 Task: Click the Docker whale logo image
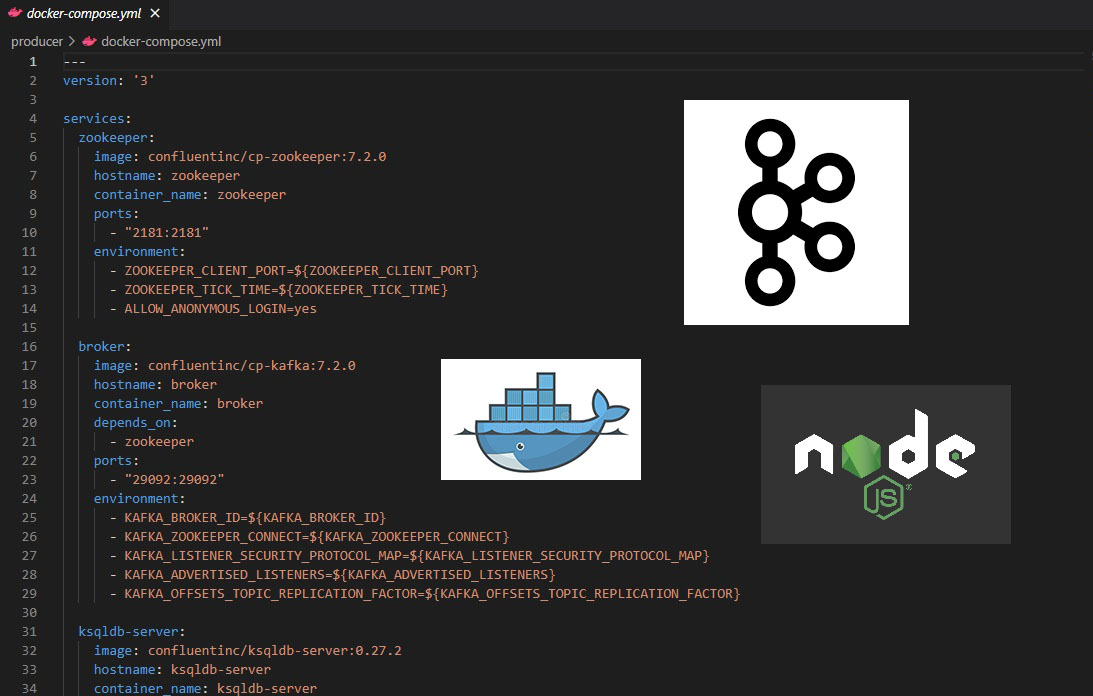point(540,419)
